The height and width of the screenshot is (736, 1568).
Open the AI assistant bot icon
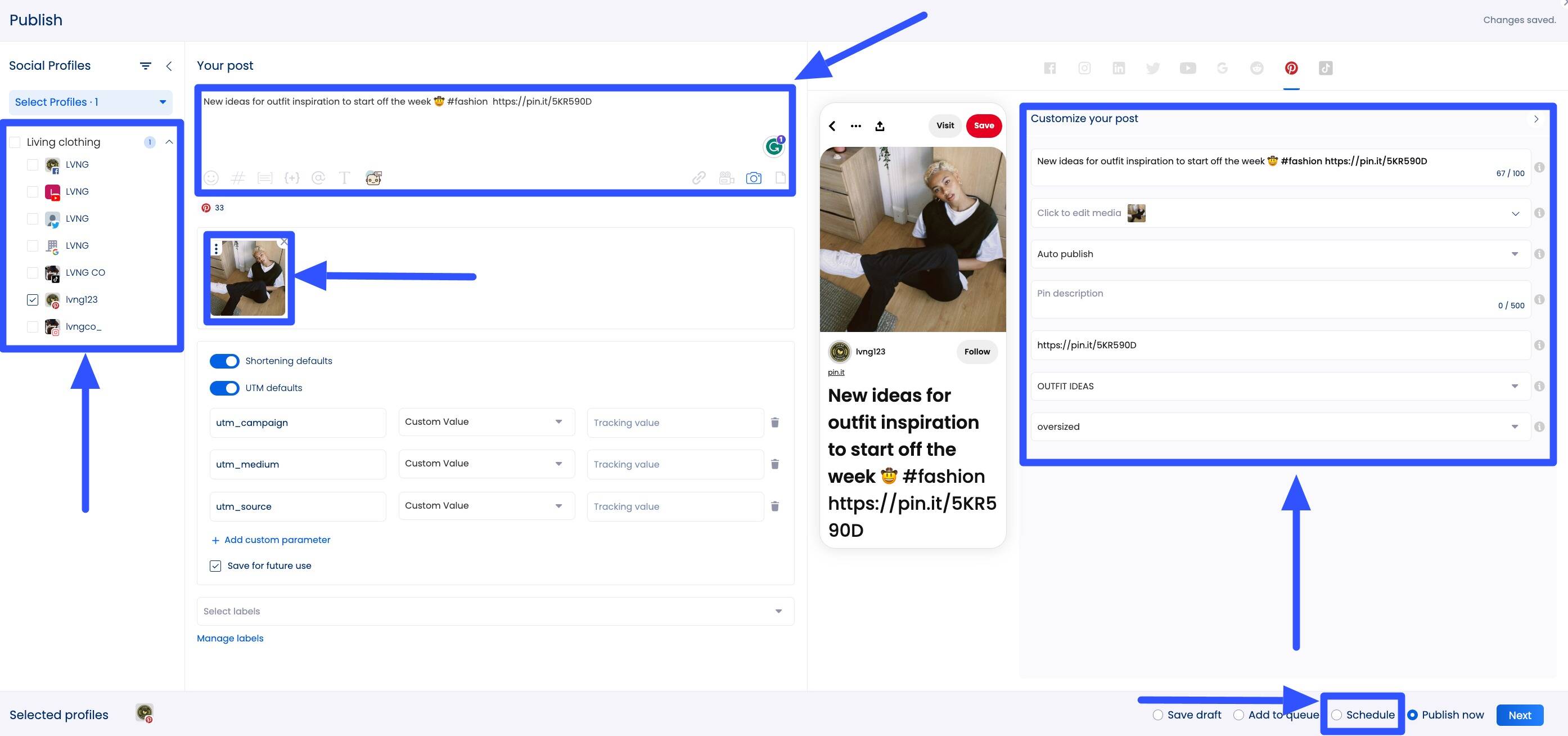pyautogui.click(x=373, y=178)
